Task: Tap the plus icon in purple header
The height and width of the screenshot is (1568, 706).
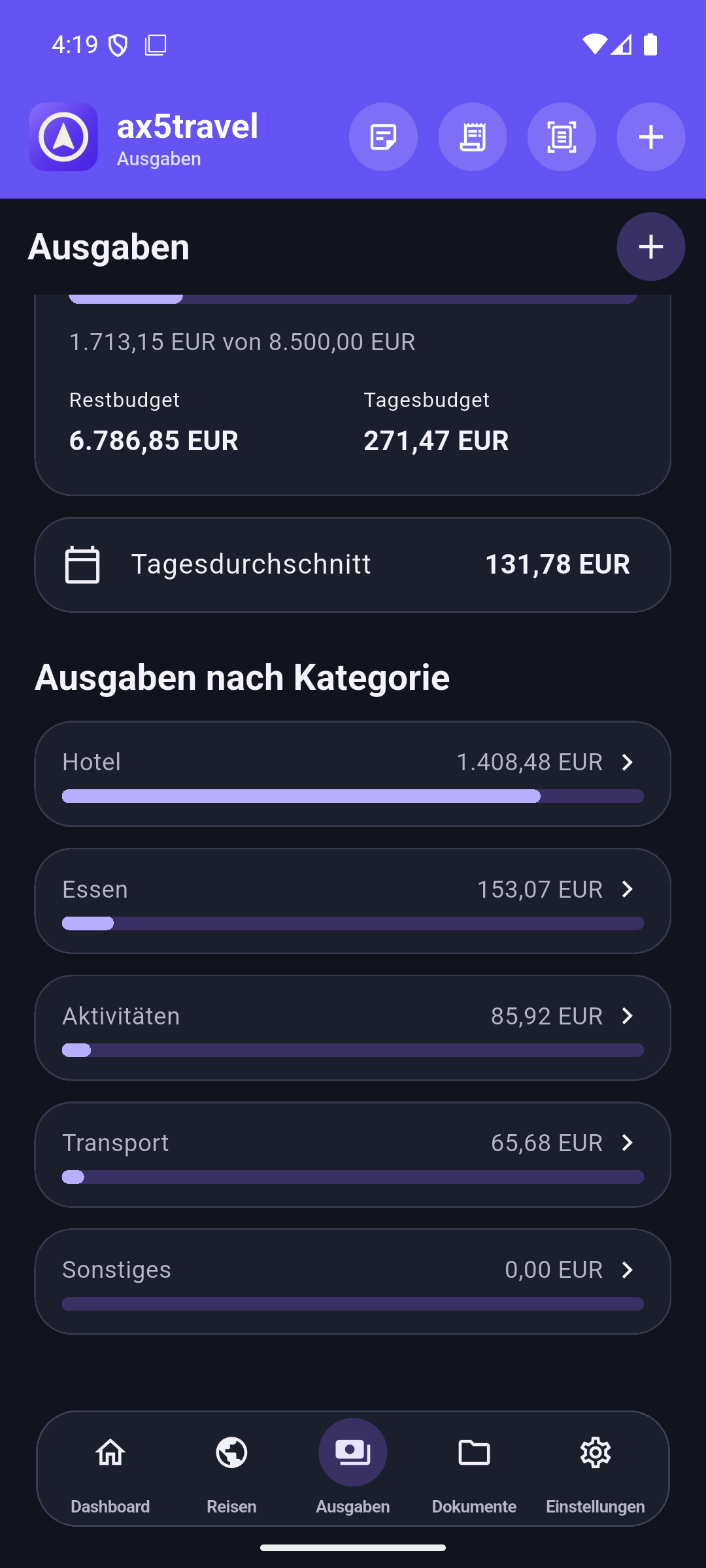Action: 650,137
